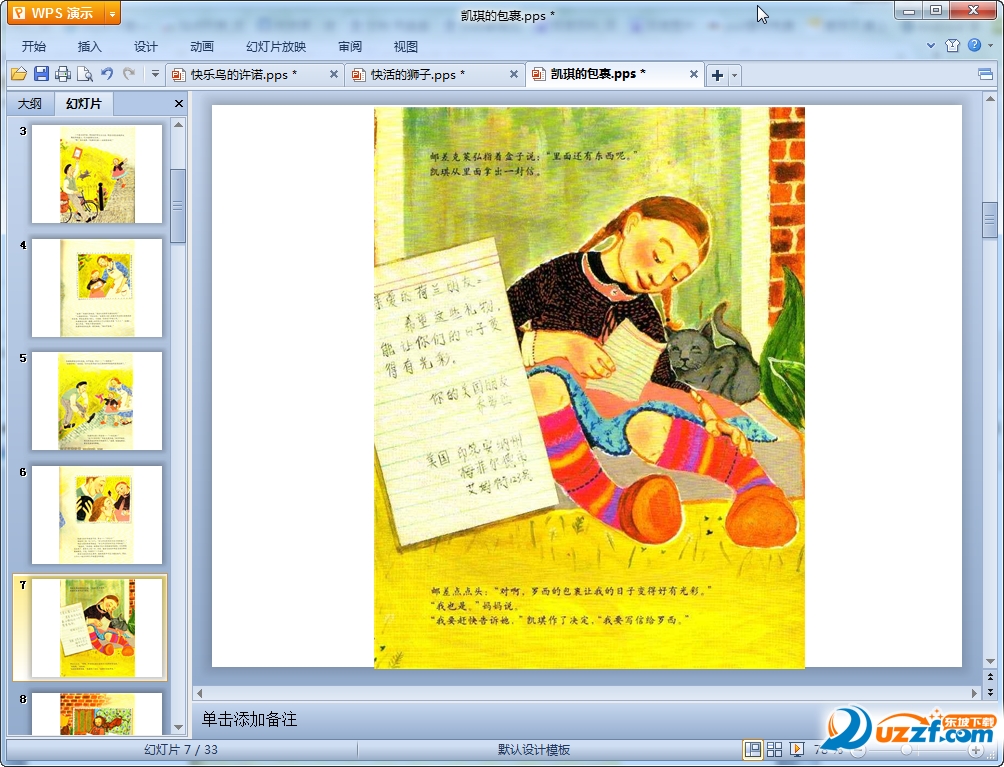Open the 插入 ribbon tab
This screenshot has width=1004, height=767.
coord(89,46)
